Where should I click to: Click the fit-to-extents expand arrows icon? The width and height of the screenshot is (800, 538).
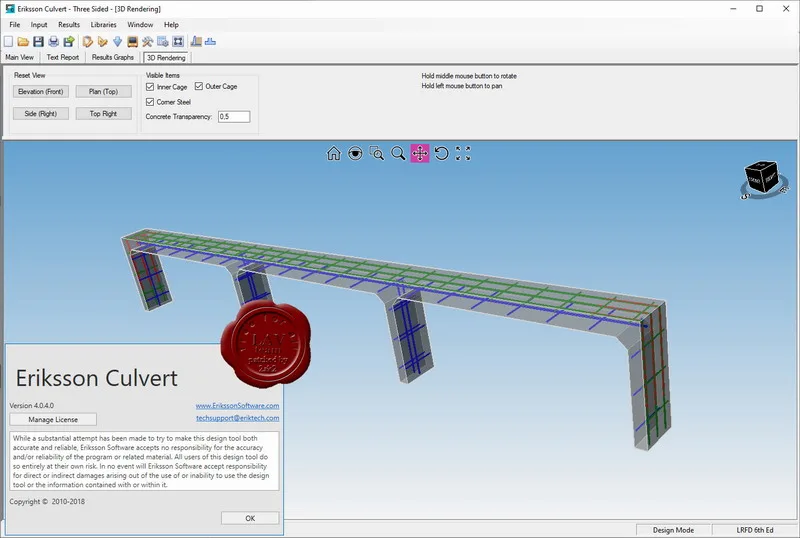pyautogui.click(x=463, y=153)
